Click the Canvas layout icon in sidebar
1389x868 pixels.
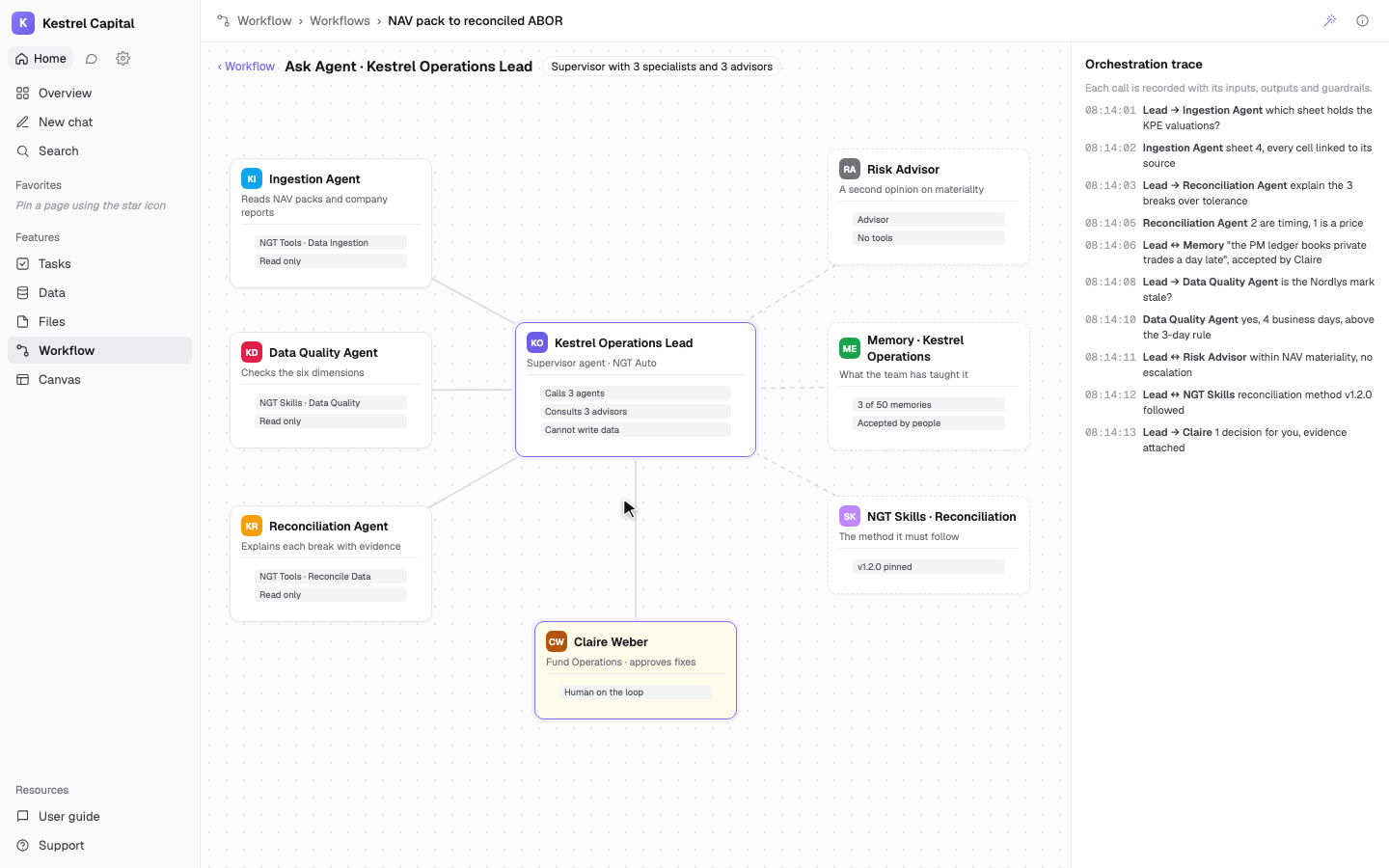(x=22, y=380)
